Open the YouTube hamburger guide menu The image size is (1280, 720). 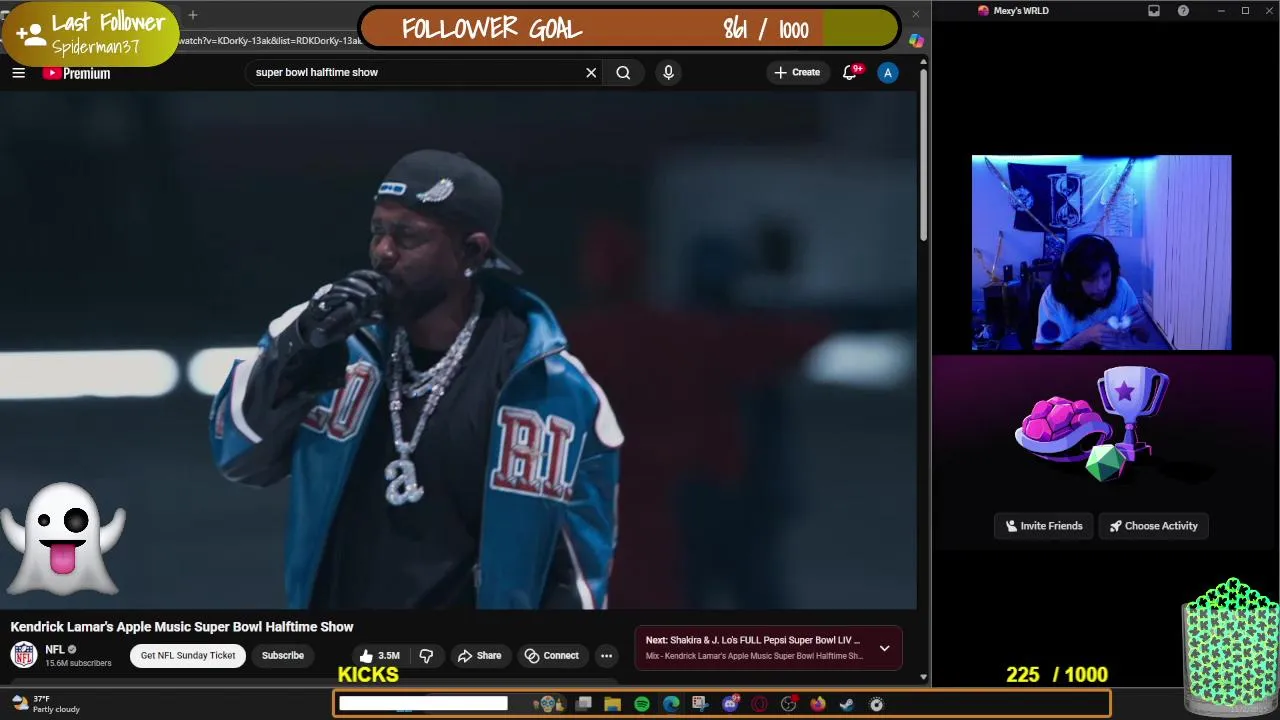tap(18, 73)
